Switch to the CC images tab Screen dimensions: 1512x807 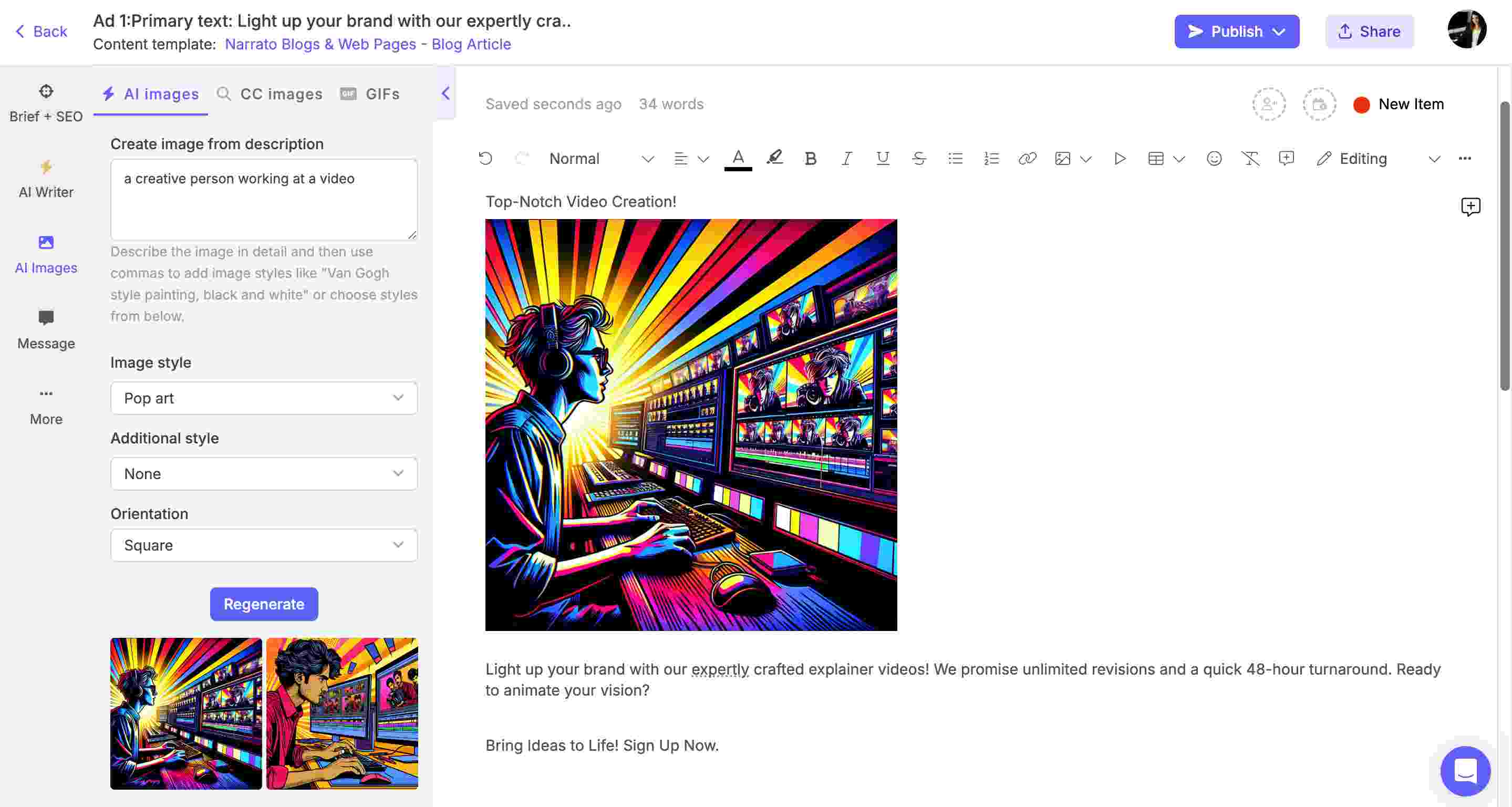point(270,94)
